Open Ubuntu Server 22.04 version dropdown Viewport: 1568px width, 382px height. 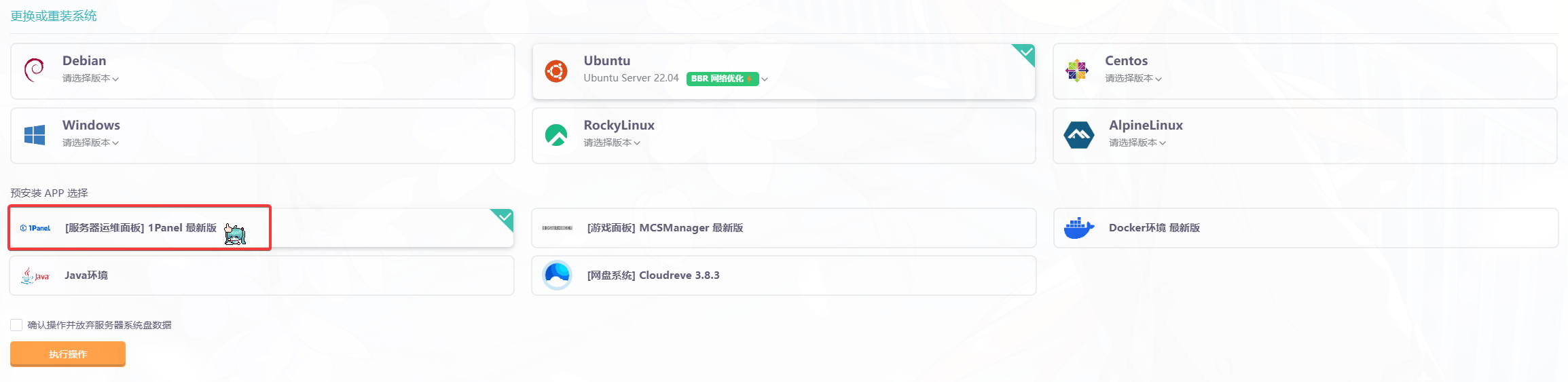click(676, 79)
